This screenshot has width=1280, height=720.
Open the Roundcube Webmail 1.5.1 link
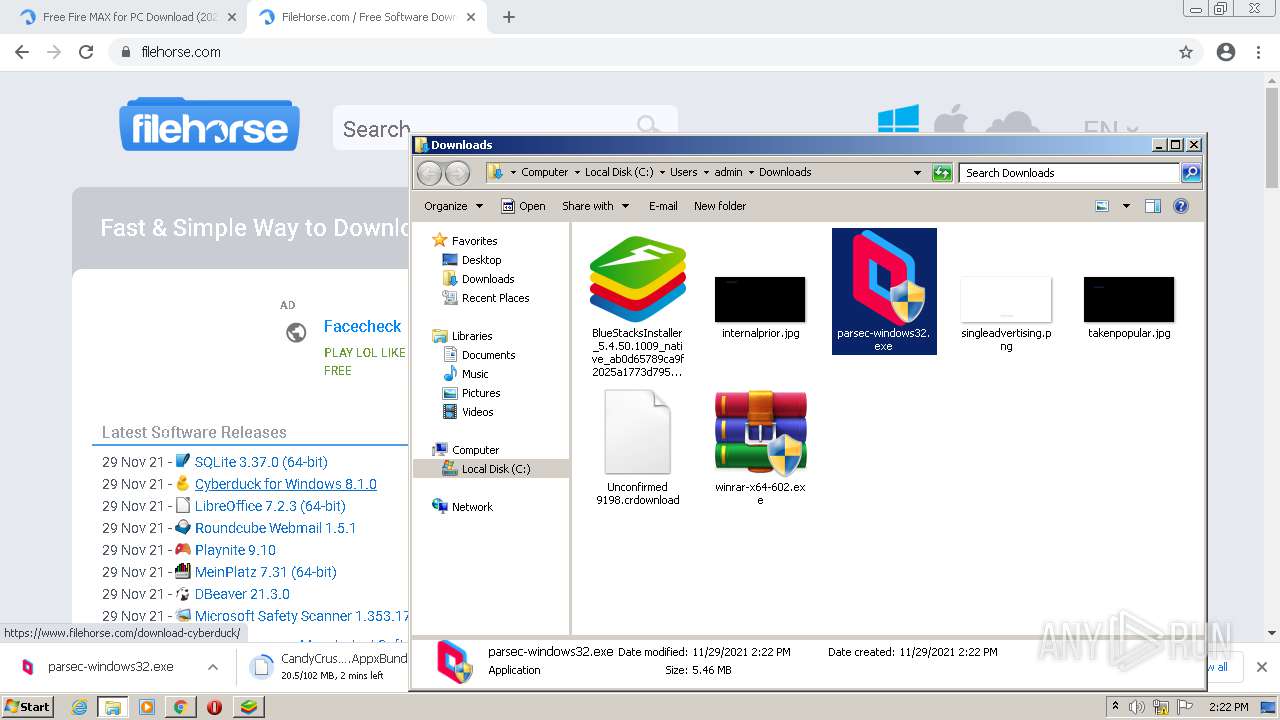click(x=275, y=528)
